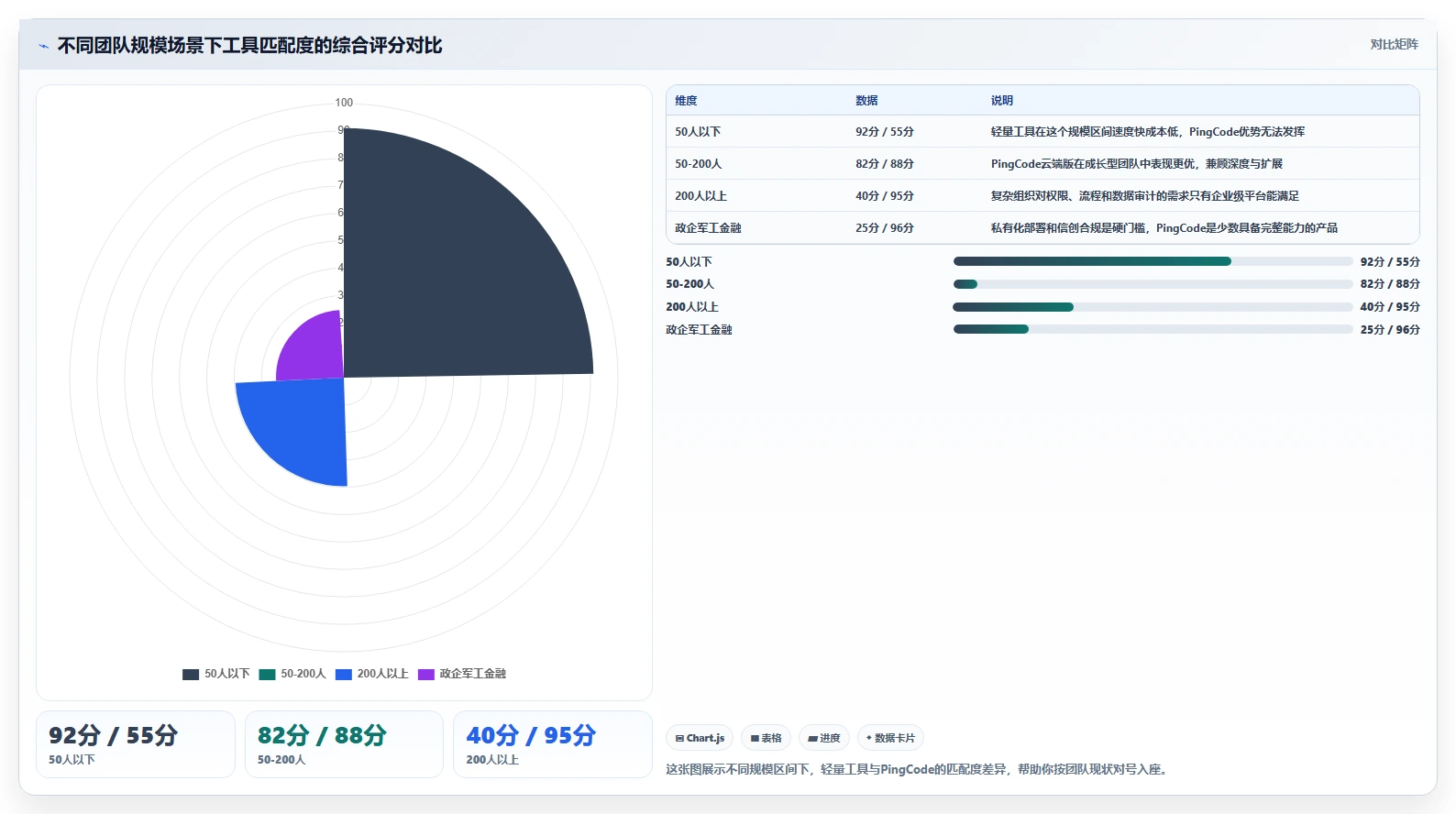Click the chart title 不同团队规模场景下工具匹配度

249,45
